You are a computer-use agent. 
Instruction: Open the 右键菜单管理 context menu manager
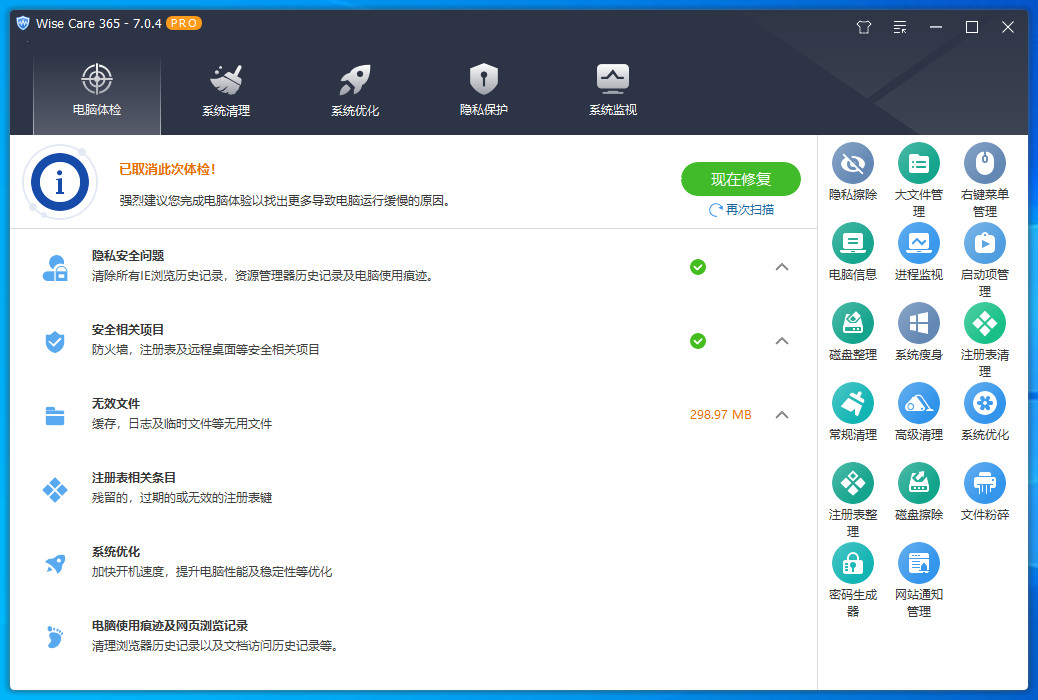pyautogui.click(x=985, y=180)
